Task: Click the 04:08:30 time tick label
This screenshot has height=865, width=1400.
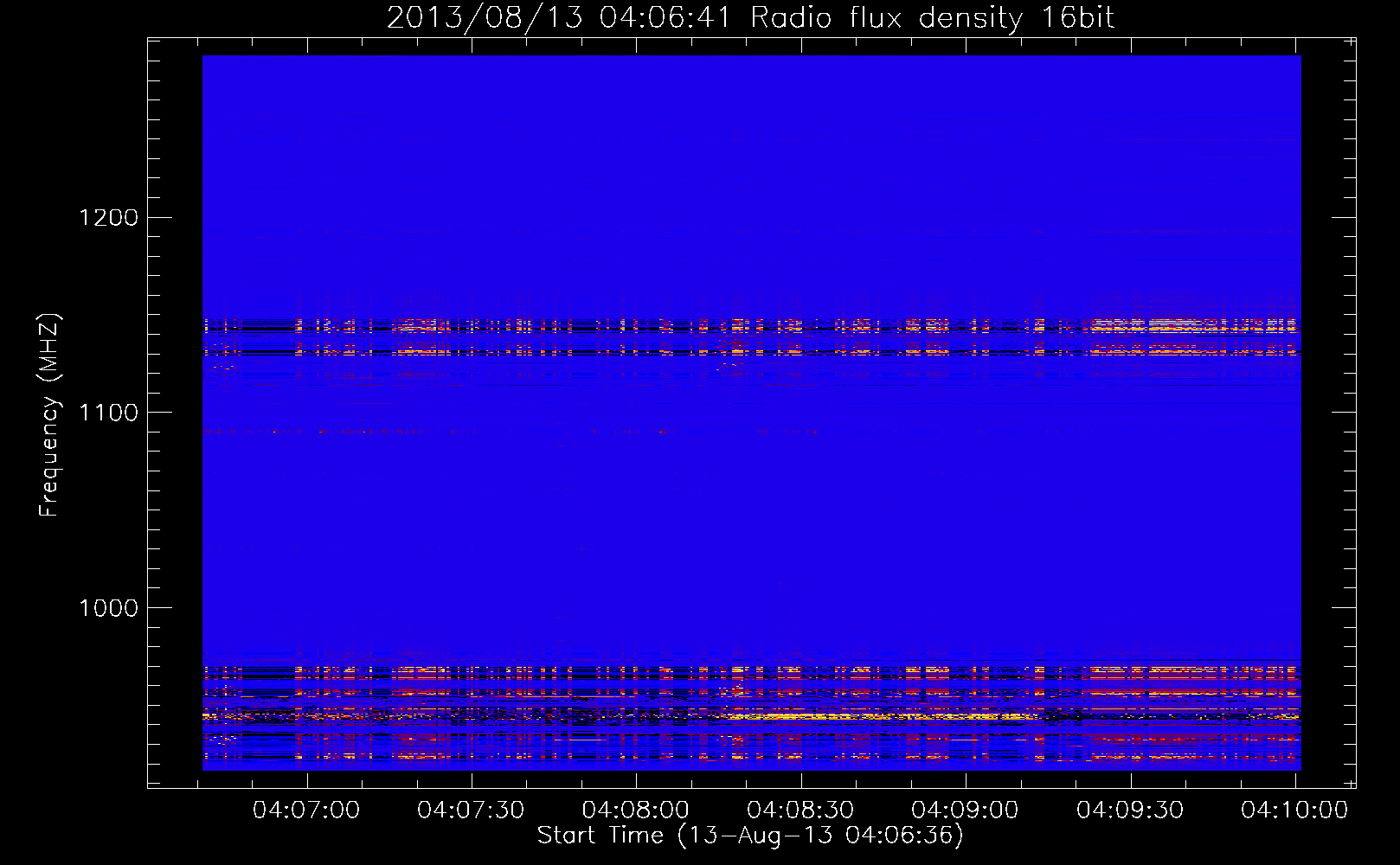Action: click(800, 811)
